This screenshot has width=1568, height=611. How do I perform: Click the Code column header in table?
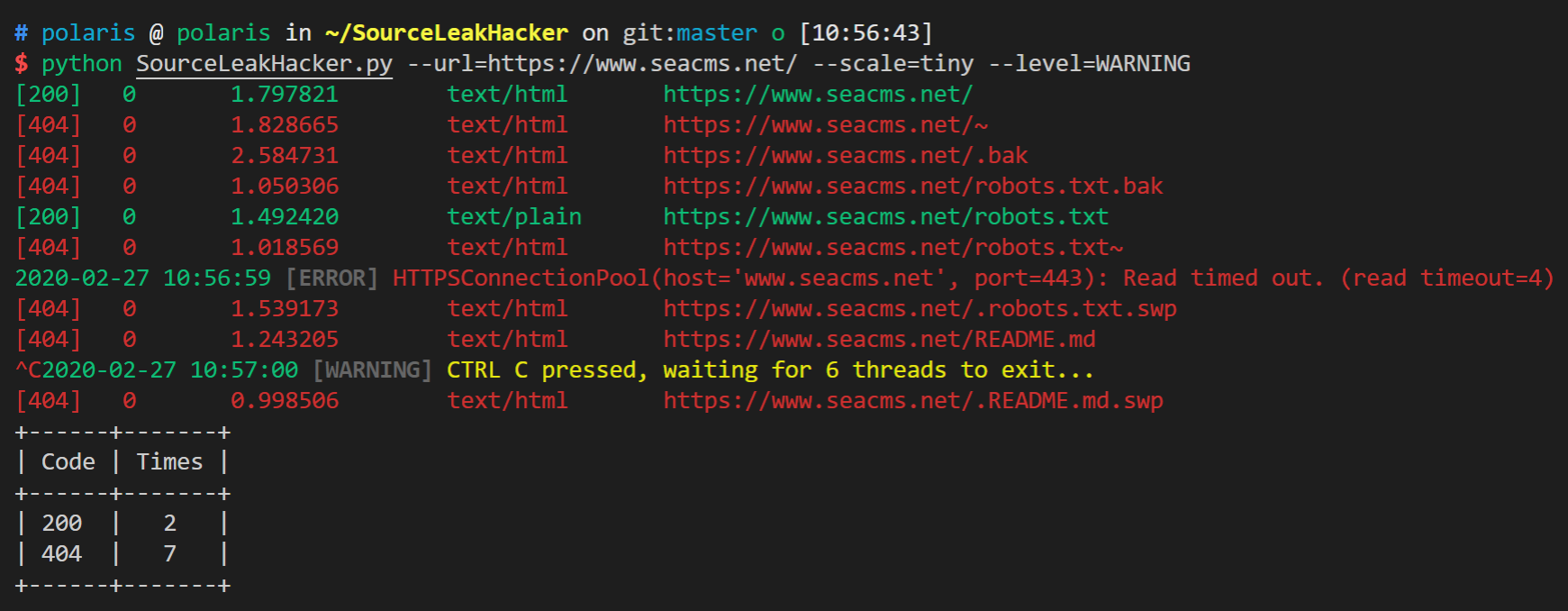68,462
